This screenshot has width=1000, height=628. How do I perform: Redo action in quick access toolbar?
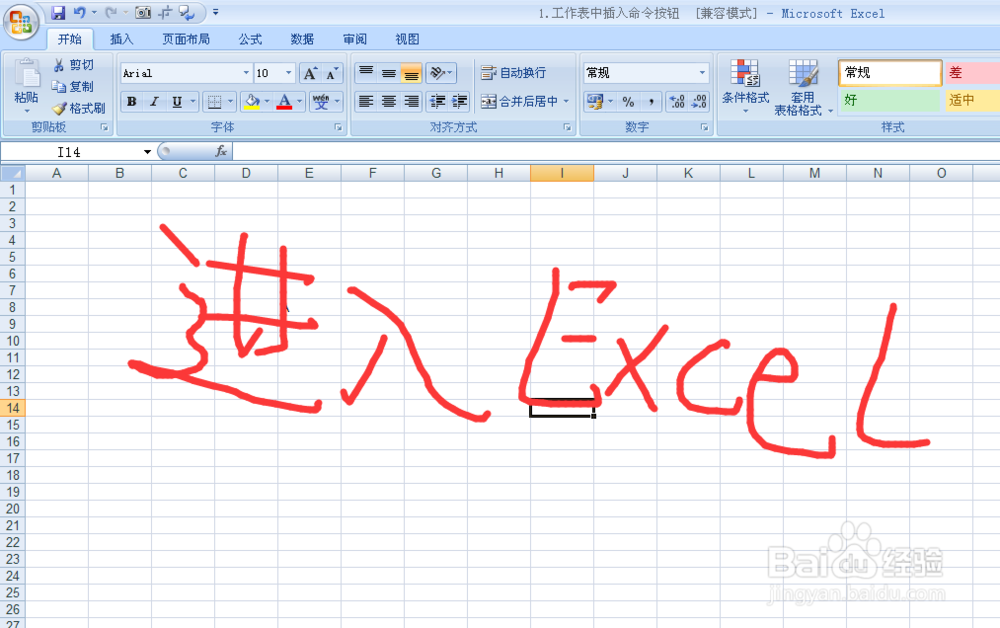point(111,12)
